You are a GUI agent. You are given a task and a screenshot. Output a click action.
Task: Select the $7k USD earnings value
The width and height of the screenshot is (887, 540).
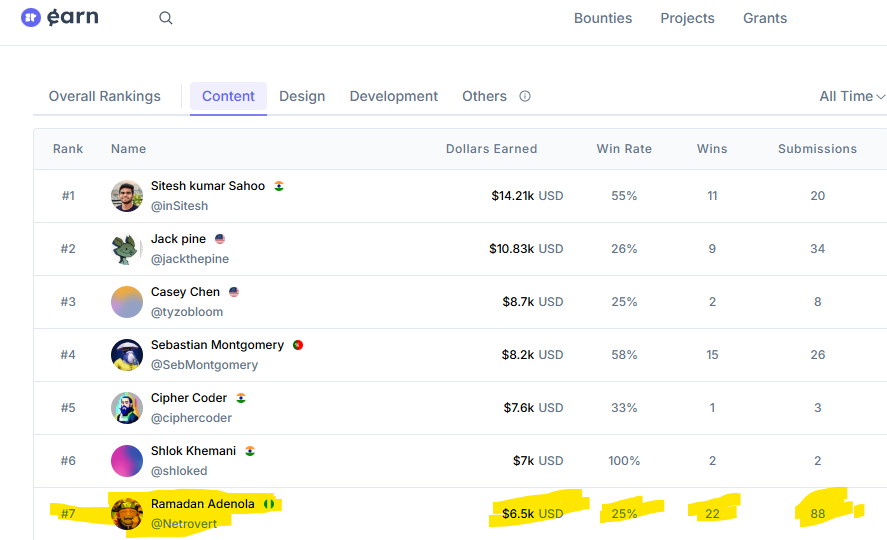(x=538, y=461)
